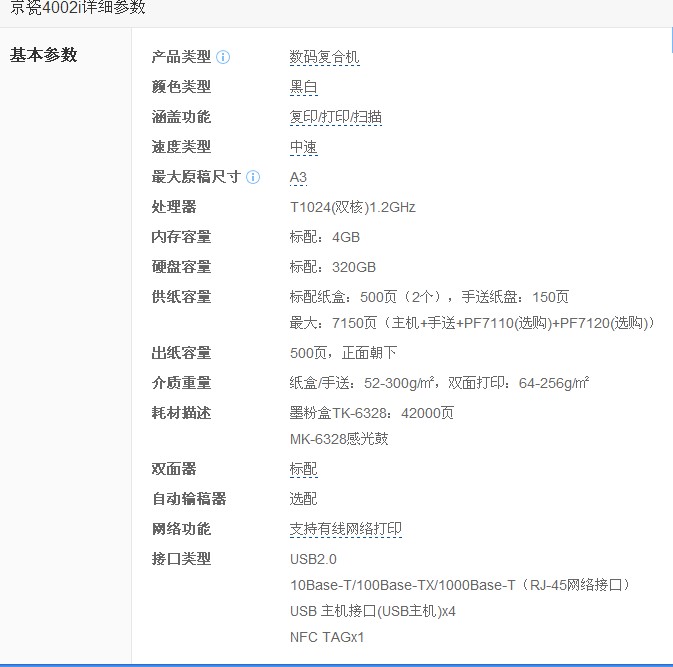Open the A3 size link
The width and height of the screenshot is (673, 667).
(298, 177)
